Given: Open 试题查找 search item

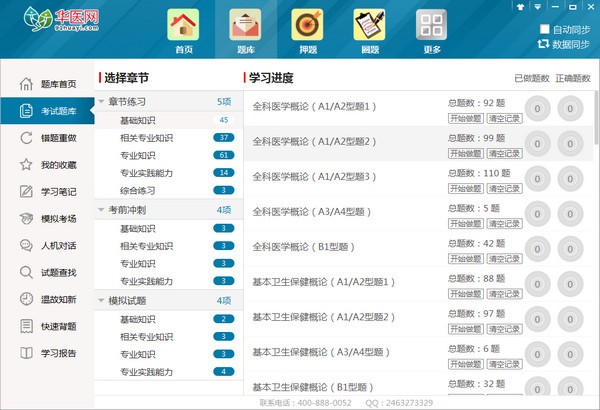Looking at the screenshot, I should click(47, 272).
